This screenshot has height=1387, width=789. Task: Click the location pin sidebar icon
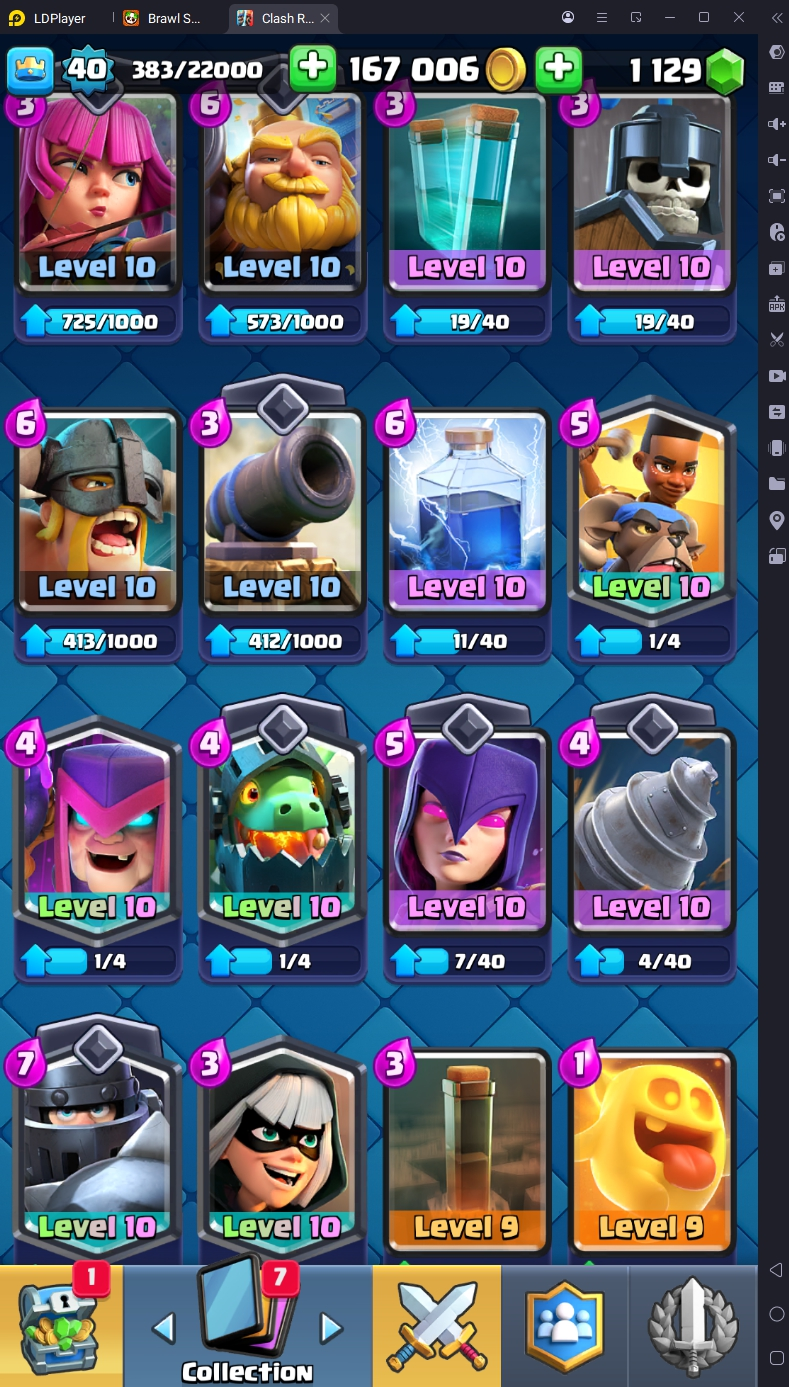pos(777,520)
